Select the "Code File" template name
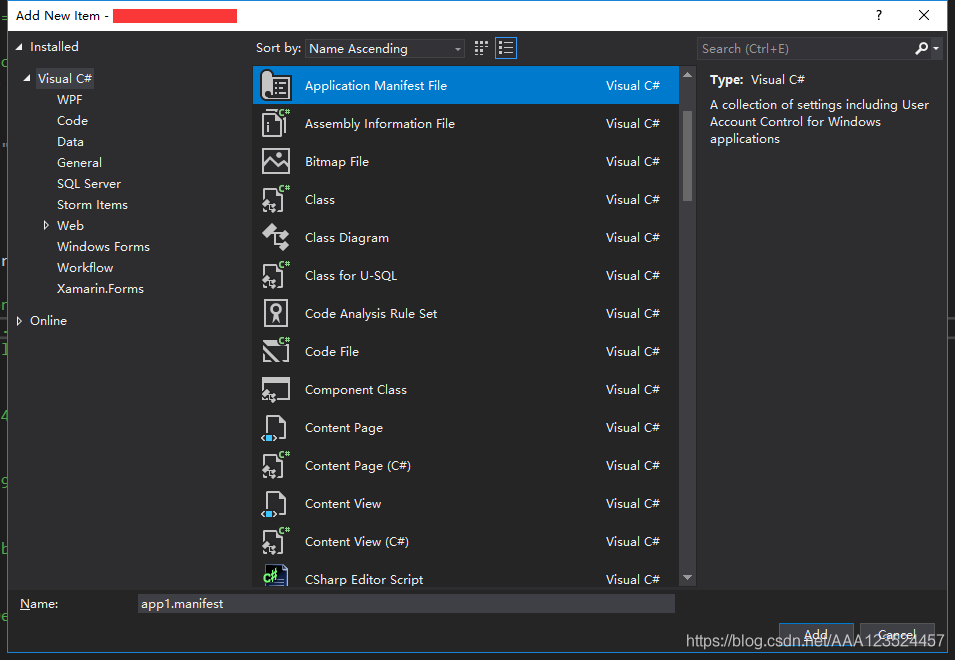 [x=332, y=351]
